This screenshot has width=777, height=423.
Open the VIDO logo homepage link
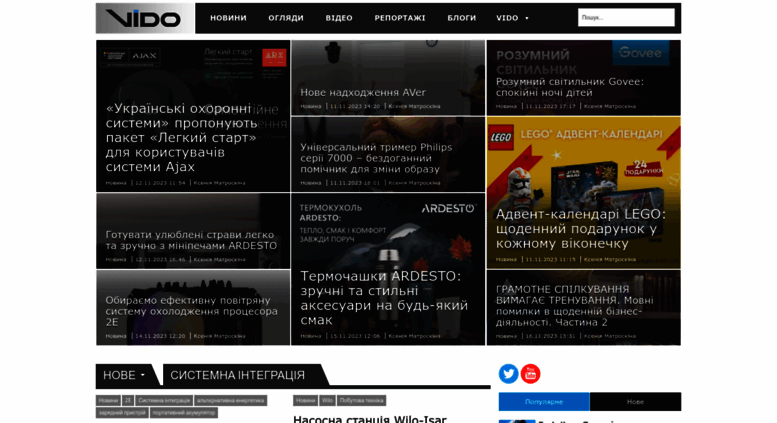click(x=145, y=18)
